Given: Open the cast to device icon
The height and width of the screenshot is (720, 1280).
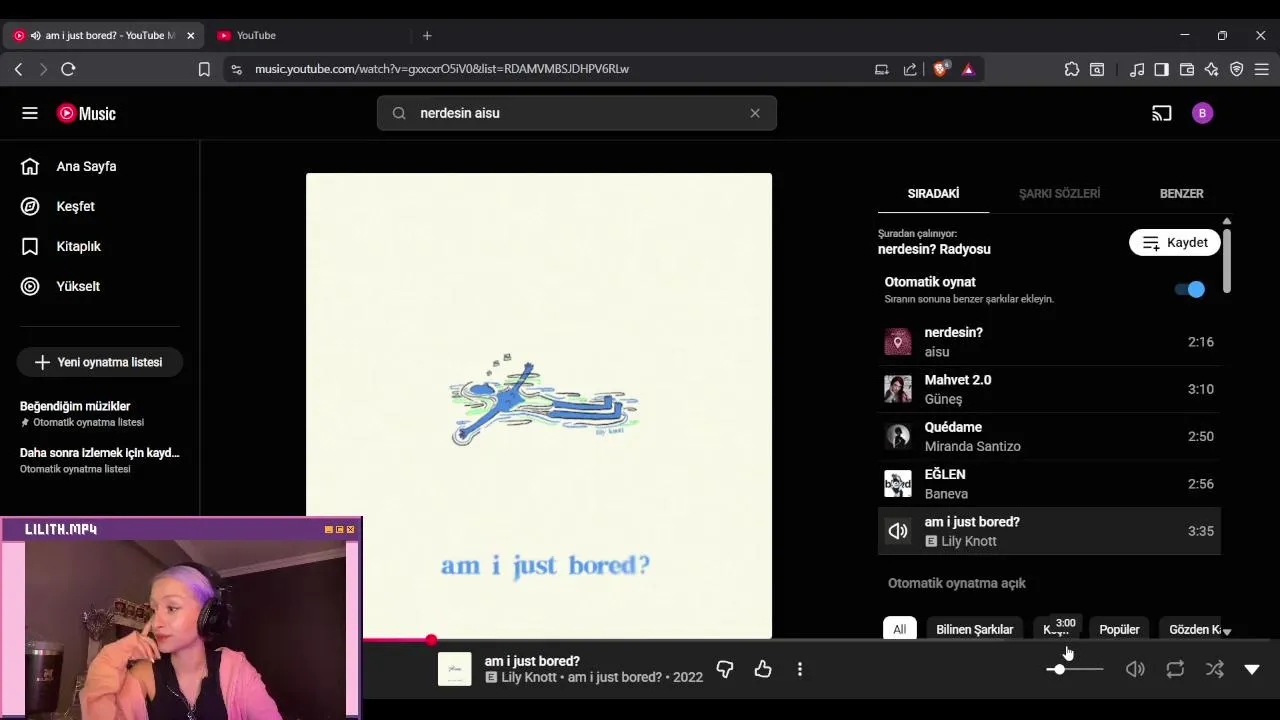Looking at the screenshot, I should (1161, 113).
